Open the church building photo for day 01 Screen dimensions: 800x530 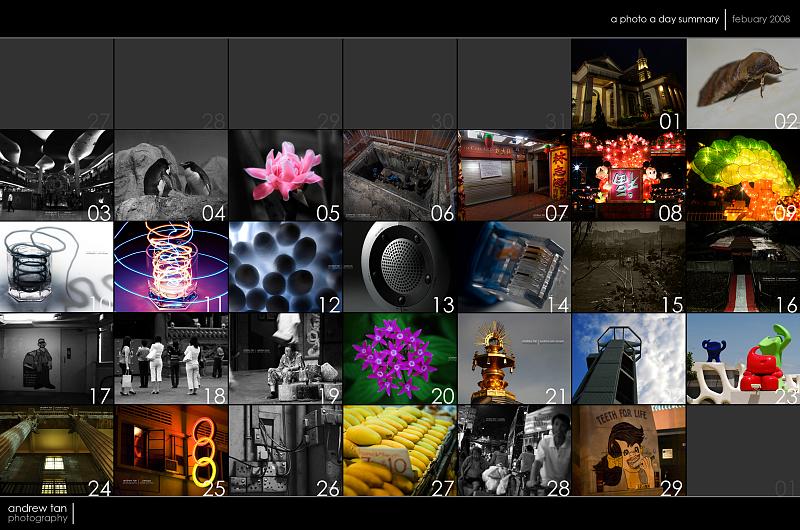tap(628, 84)
